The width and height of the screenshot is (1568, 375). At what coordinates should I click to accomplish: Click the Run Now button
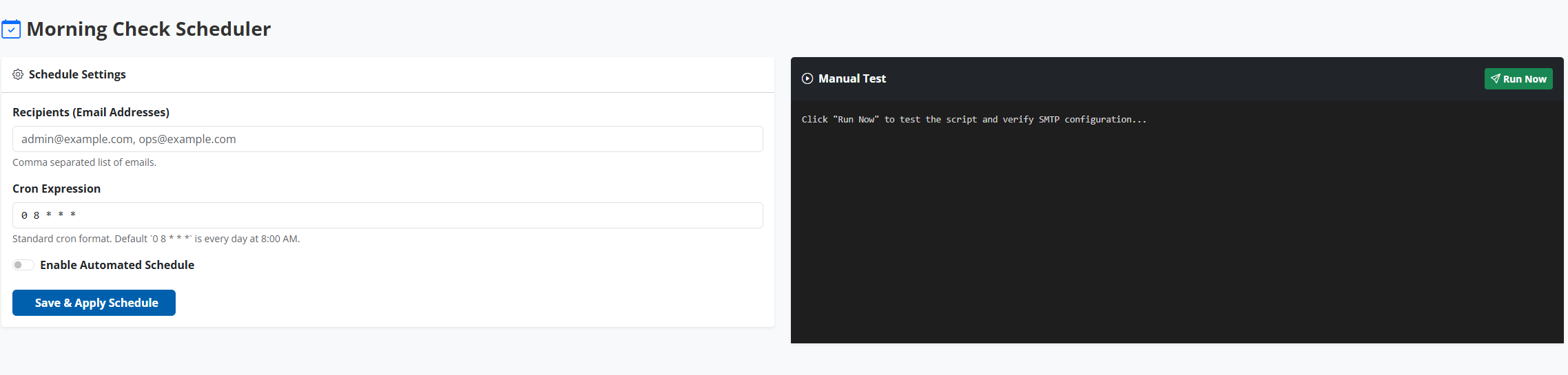(x=1518, y=78)
